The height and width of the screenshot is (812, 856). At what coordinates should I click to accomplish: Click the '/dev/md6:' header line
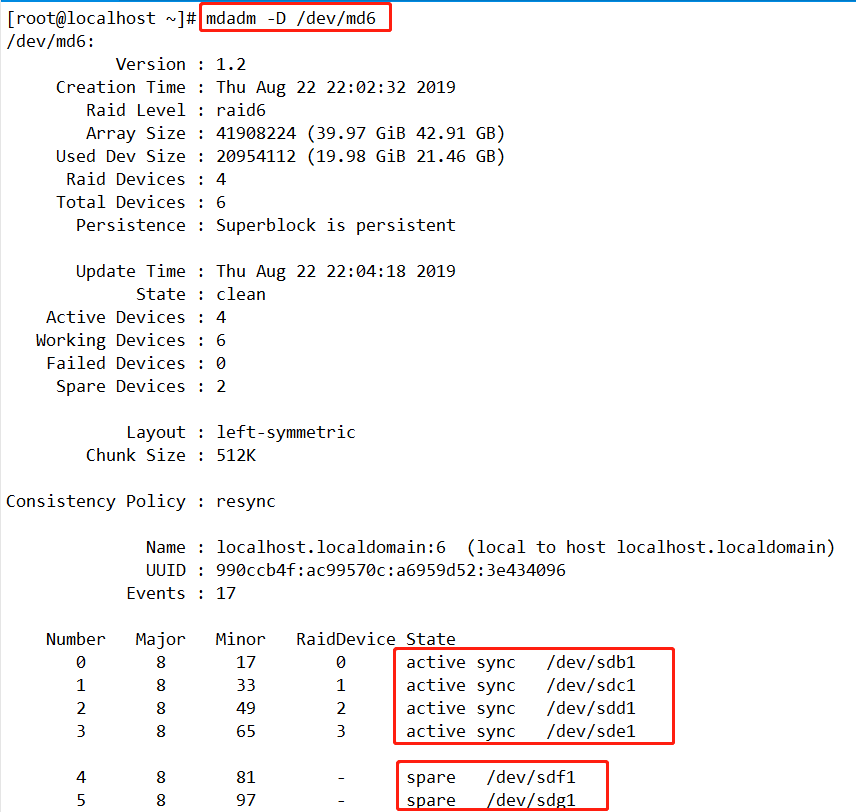(x=50, y=42)
